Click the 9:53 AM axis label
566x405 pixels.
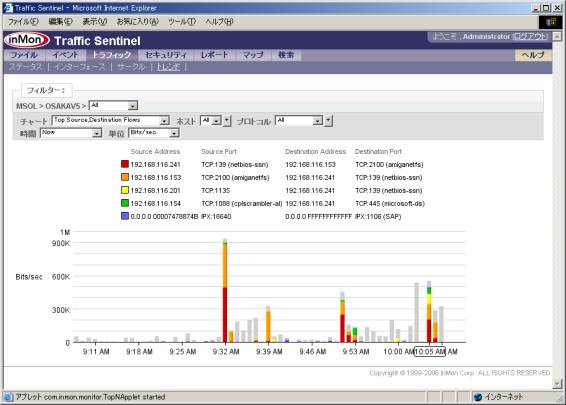(356, 352)
